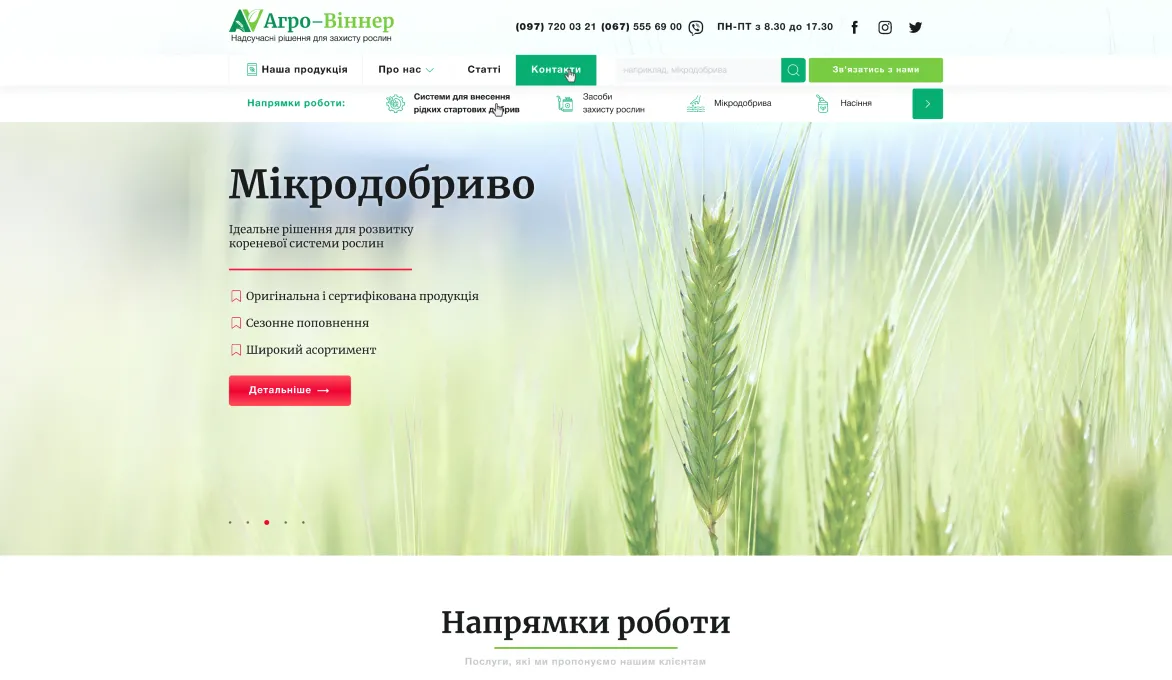Open the Viber contact icon
Image resolution: width=1172 pixels, height=680 pixels.
(x=696, y=28)
